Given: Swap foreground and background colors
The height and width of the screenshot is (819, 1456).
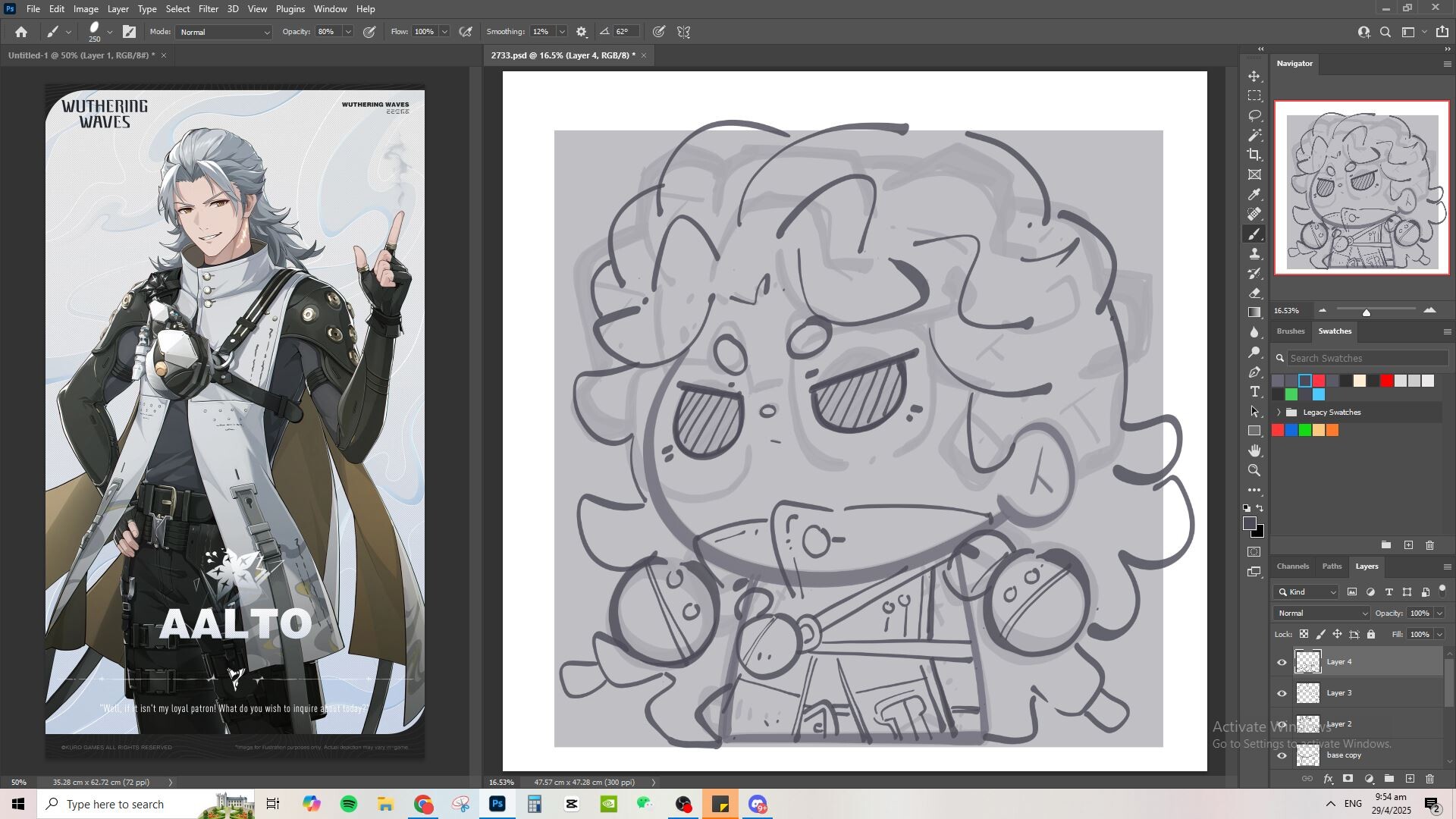Looking at the screenshot, I should pyautogui.click(x=1260, y=509).
